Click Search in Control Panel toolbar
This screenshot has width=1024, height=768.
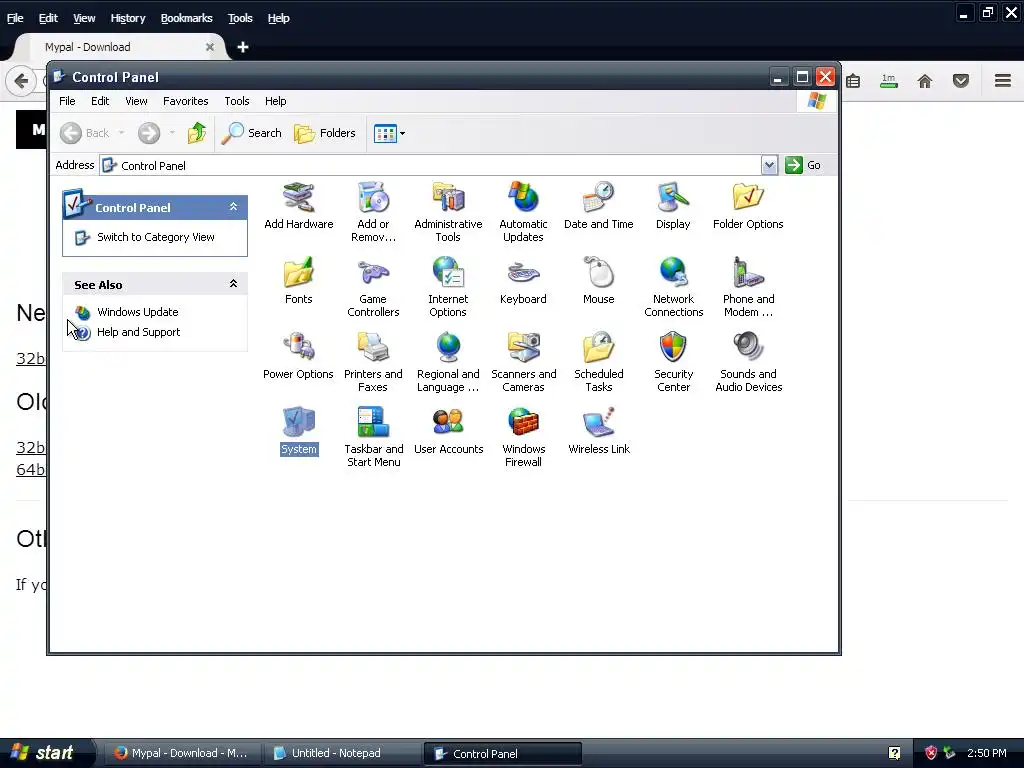pos(251,133)
